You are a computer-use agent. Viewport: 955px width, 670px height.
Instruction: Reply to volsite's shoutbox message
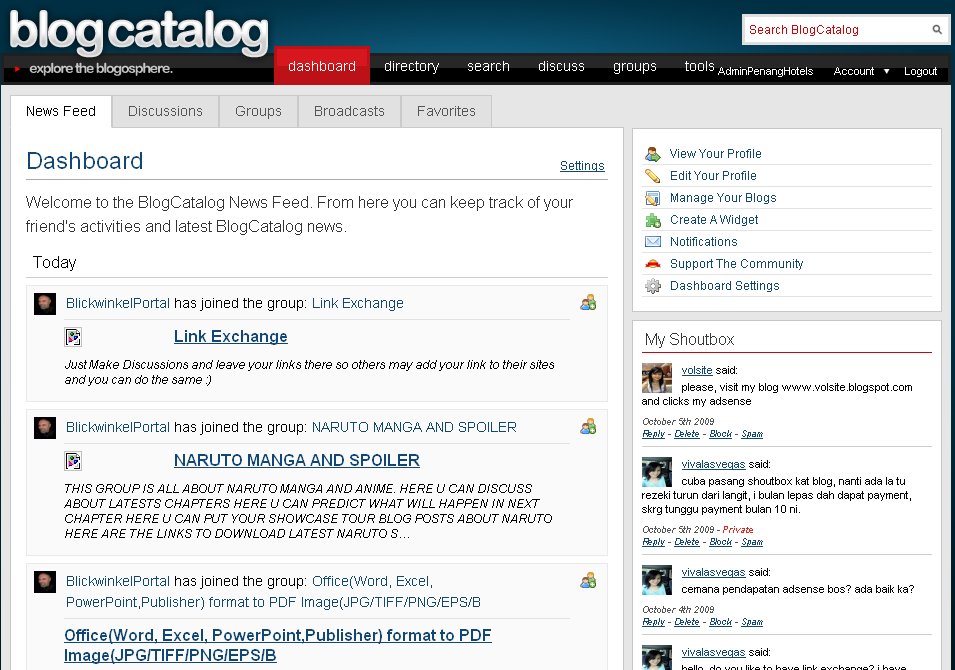(654, 434)
